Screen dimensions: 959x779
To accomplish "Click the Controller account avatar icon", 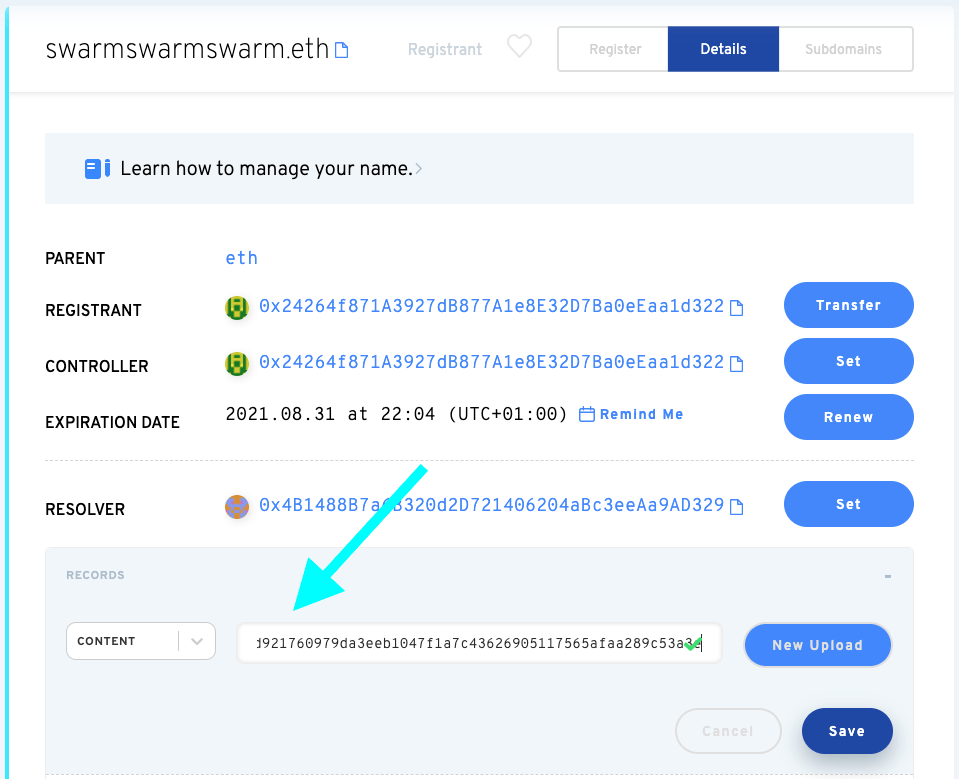I will [237, 364].
